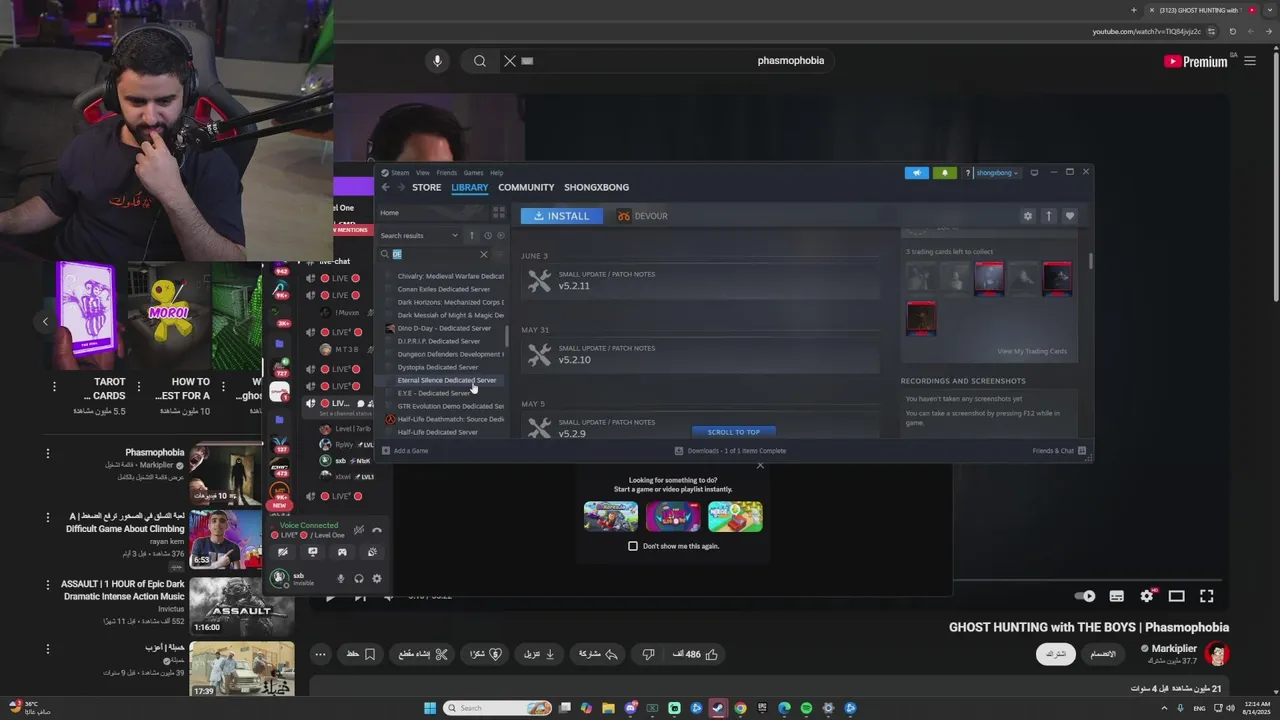Click the YouTube search magnifier icon
1280x720 pixels.
(480, 61)
